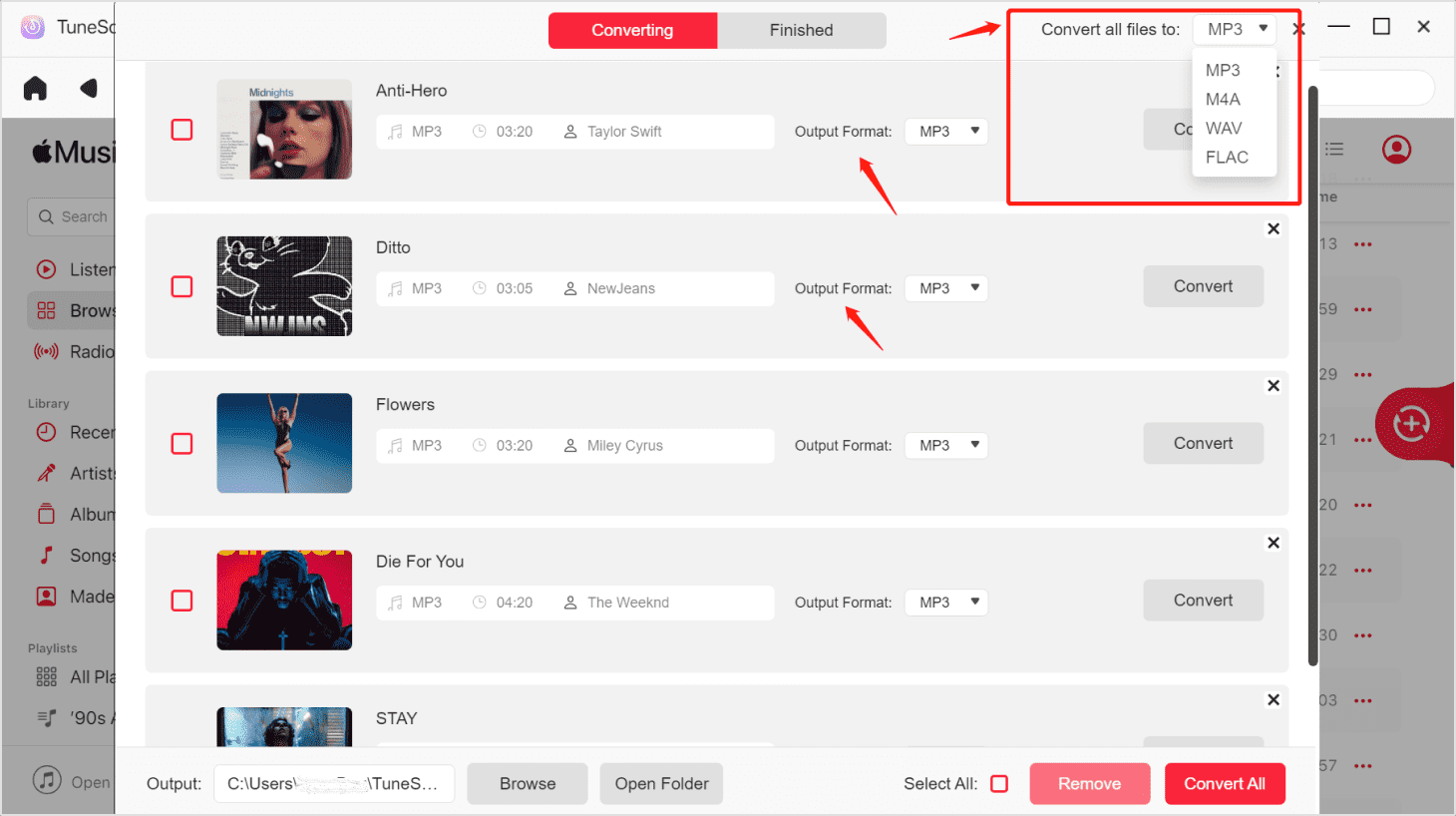Screen dimensions: 1456x816
Task: Click the home icon in background window
Action: [35, 89]
